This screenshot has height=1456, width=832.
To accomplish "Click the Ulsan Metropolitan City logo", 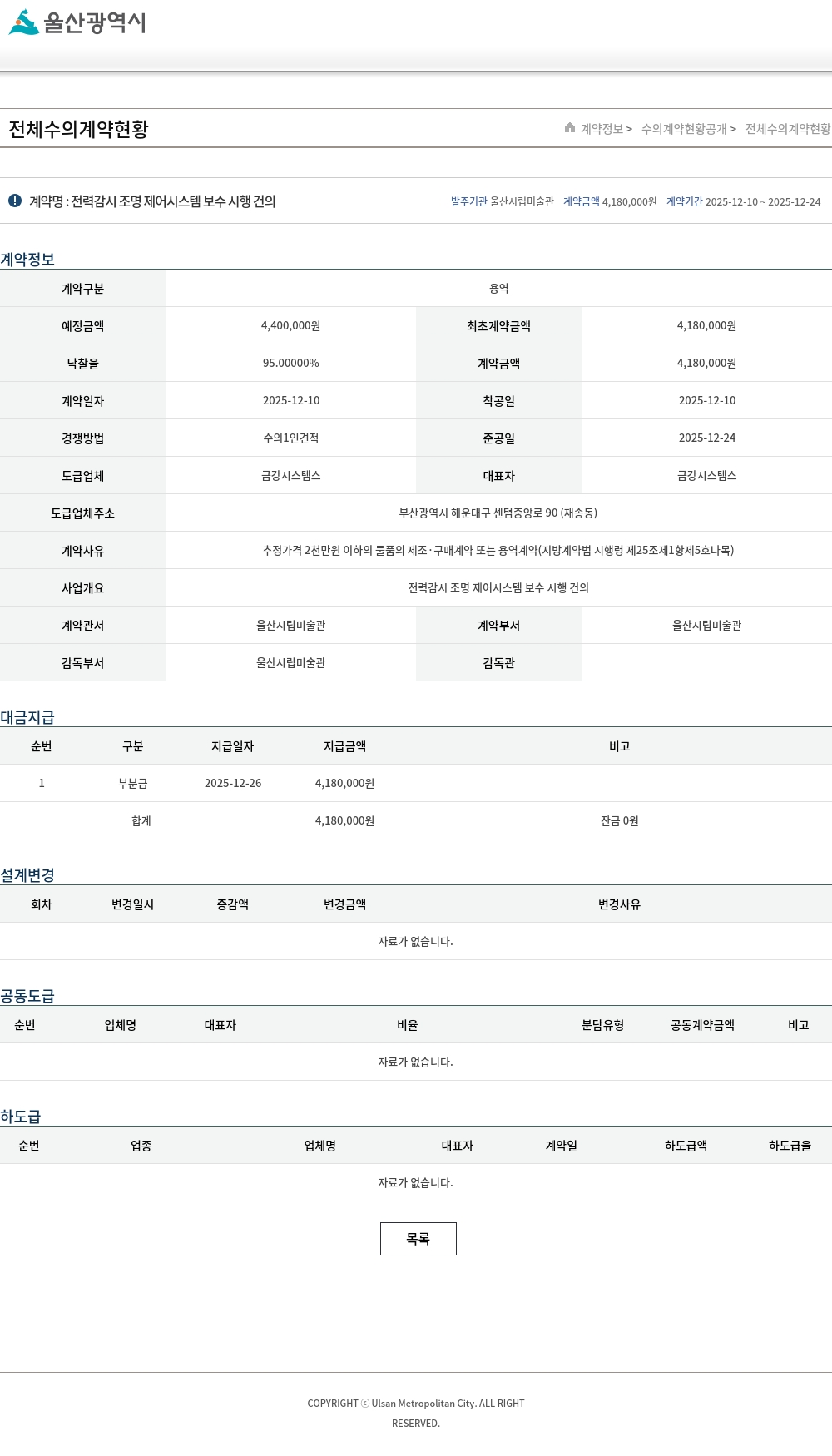I will 77,22.
